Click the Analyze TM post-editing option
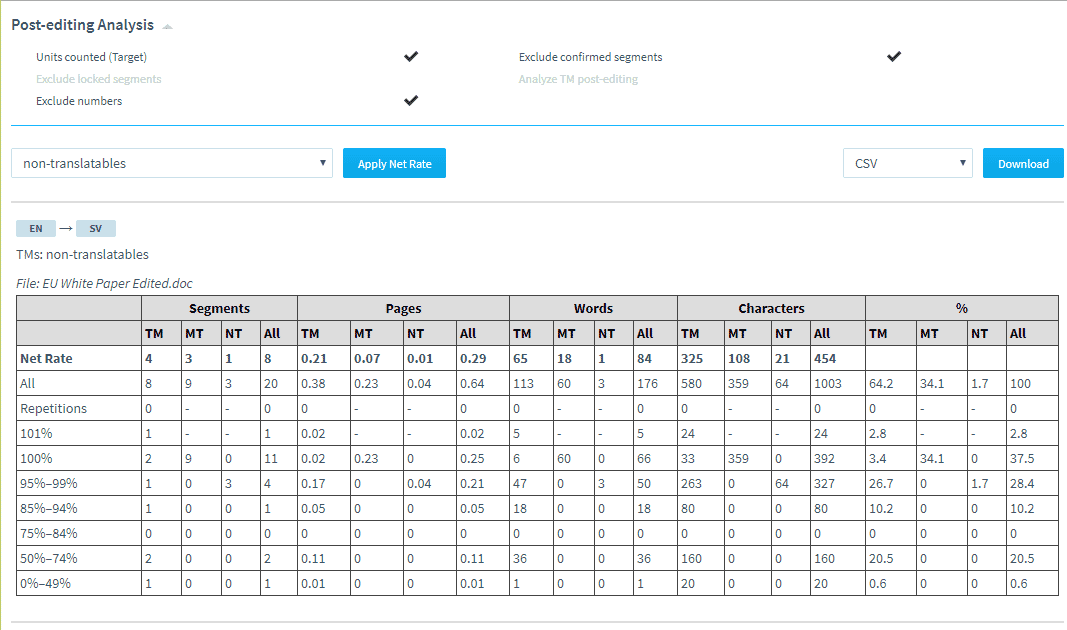This screenshot has width=1067, height=630. [x=578, y=79]
